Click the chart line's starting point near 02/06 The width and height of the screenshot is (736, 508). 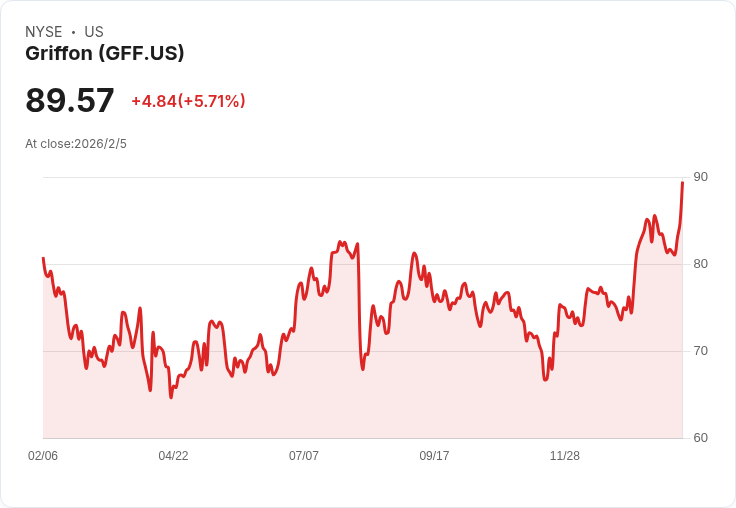(43, 258)
